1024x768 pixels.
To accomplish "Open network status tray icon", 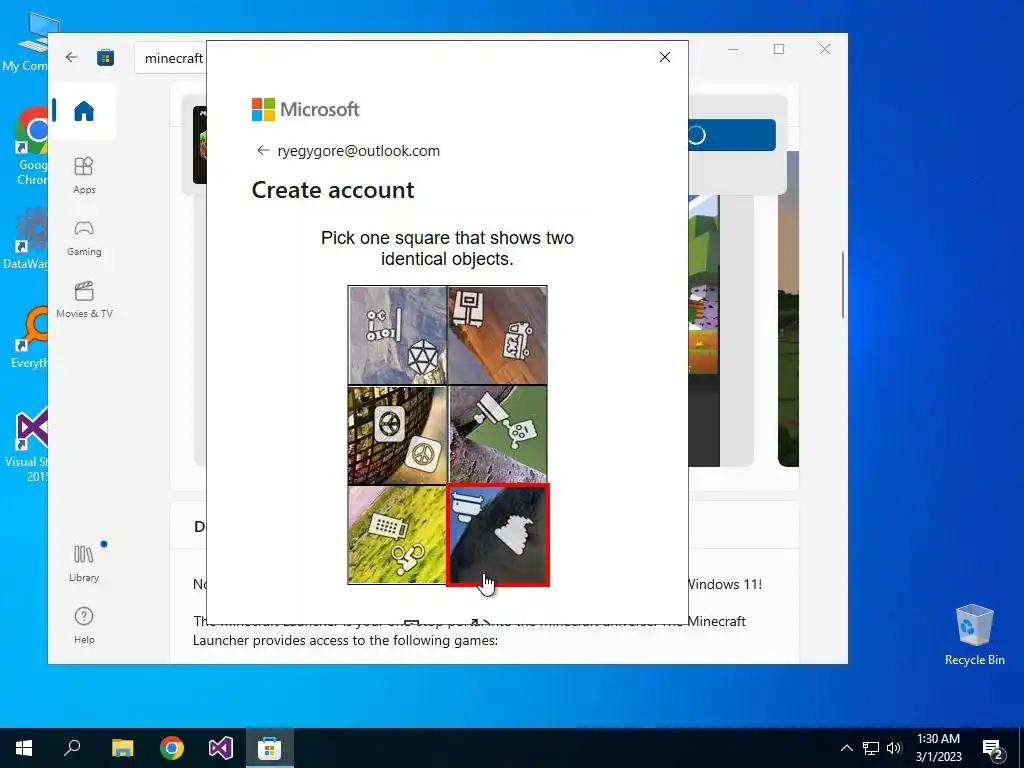I will (871, 748).
